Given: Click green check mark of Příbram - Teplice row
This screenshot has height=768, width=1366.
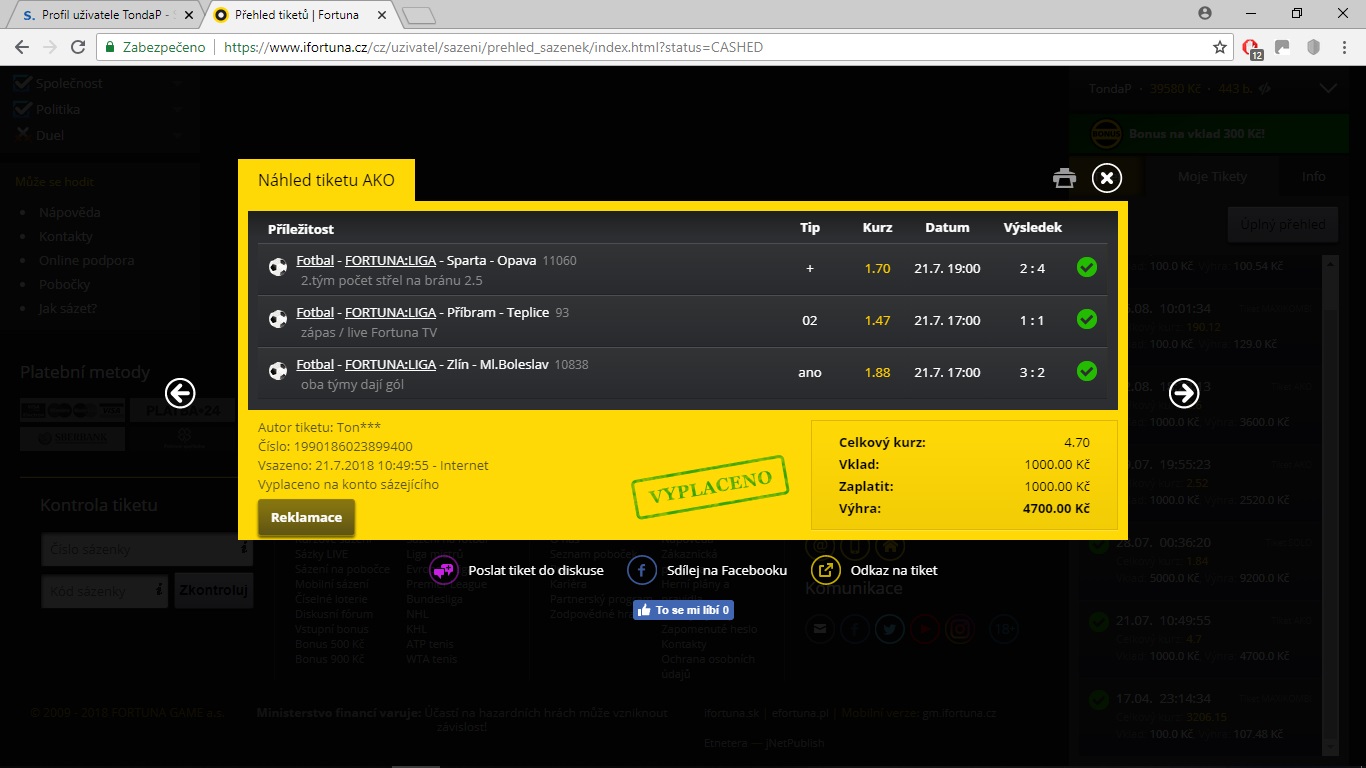Looking at the screenshot, I should tap(1087, 319).
